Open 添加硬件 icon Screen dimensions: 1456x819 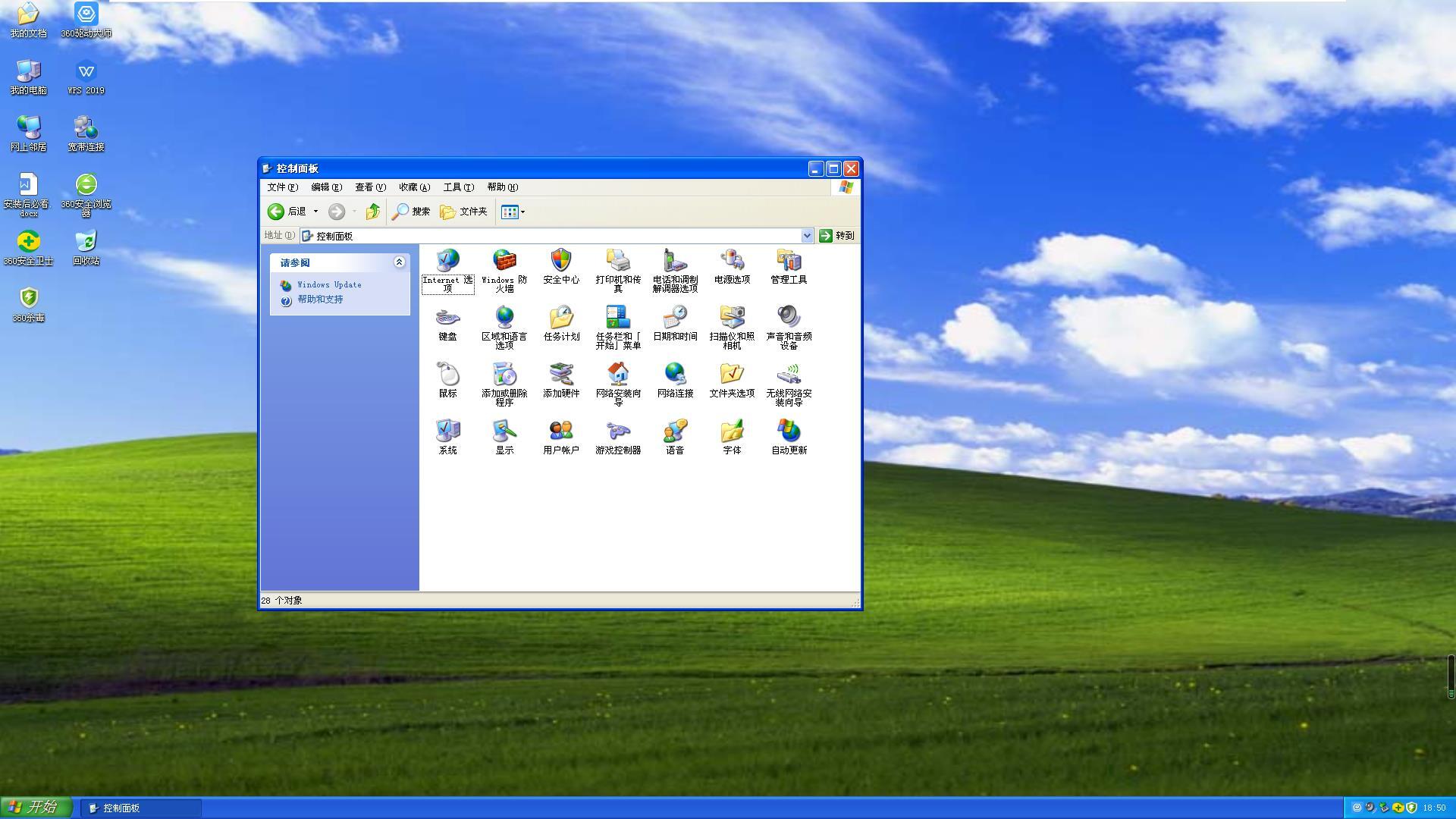click(561, 380)
